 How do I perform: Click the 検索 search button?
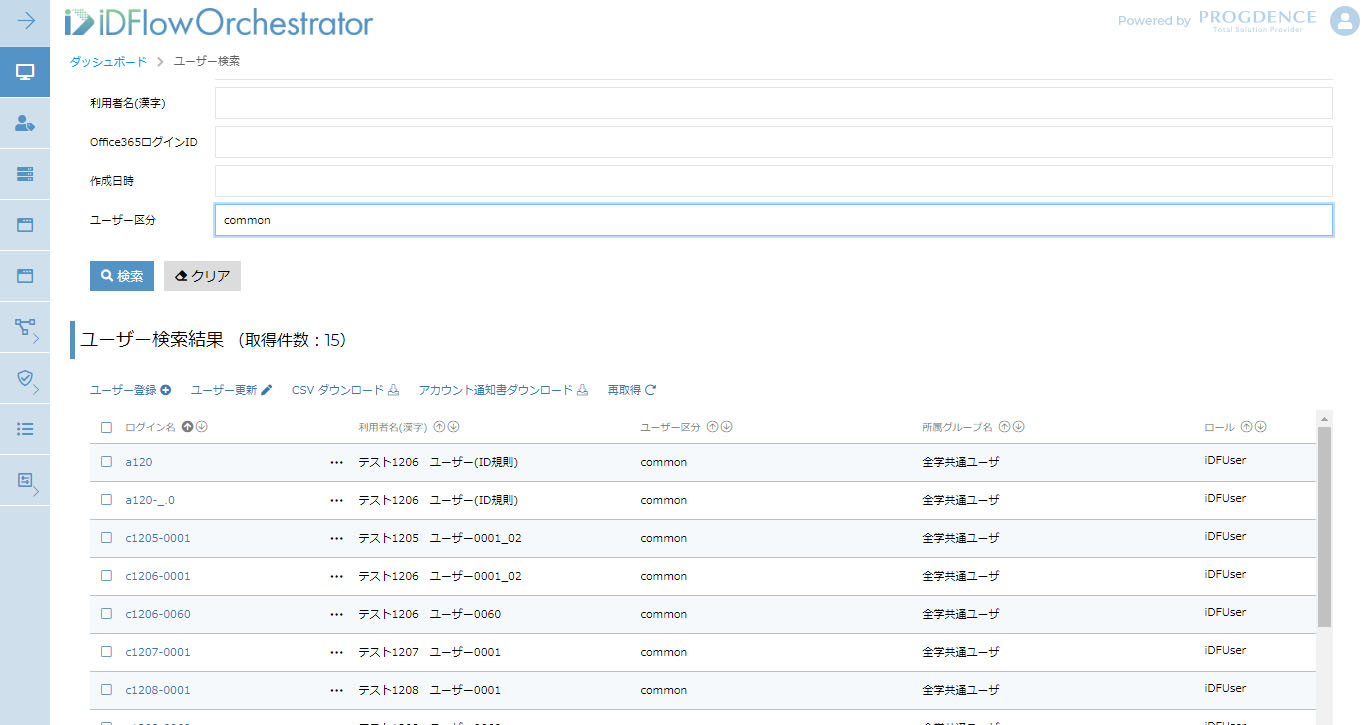coord(122,277)
